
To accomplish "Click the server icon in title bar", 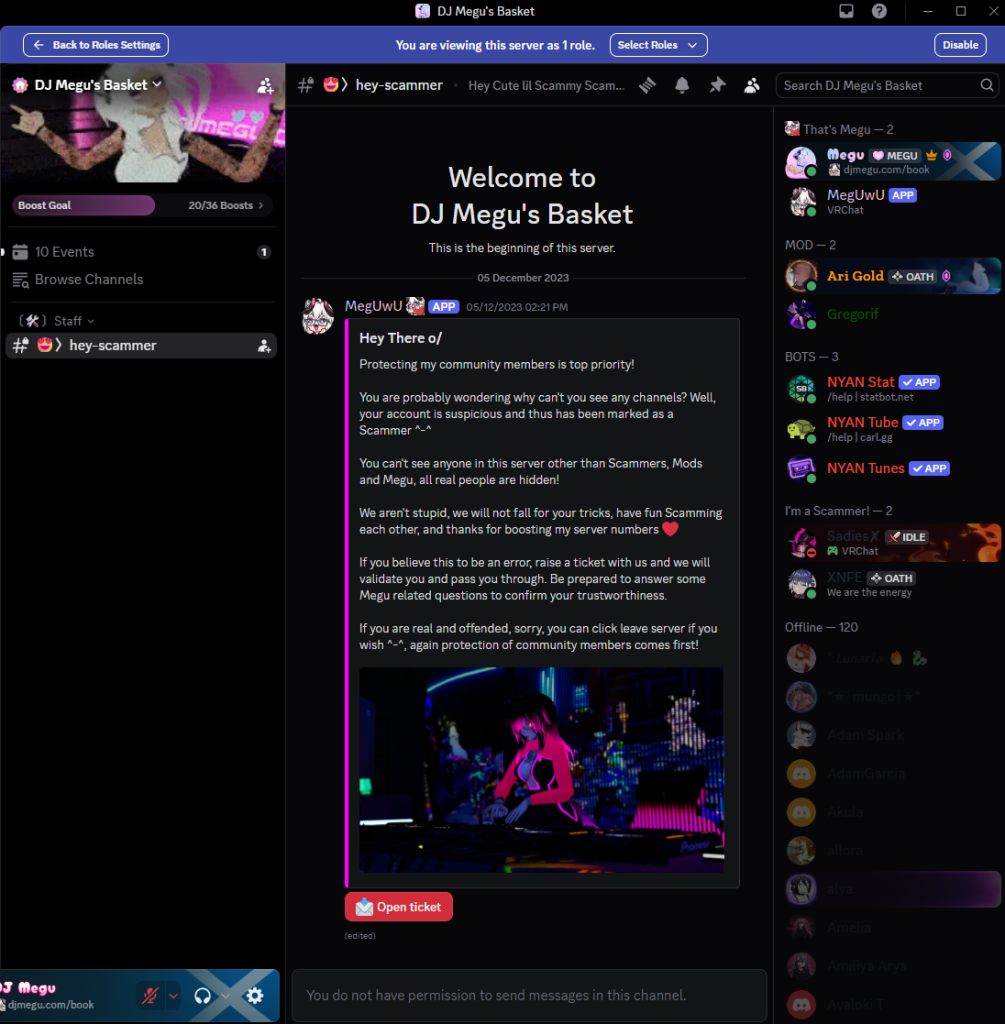I will coord(423,11).
